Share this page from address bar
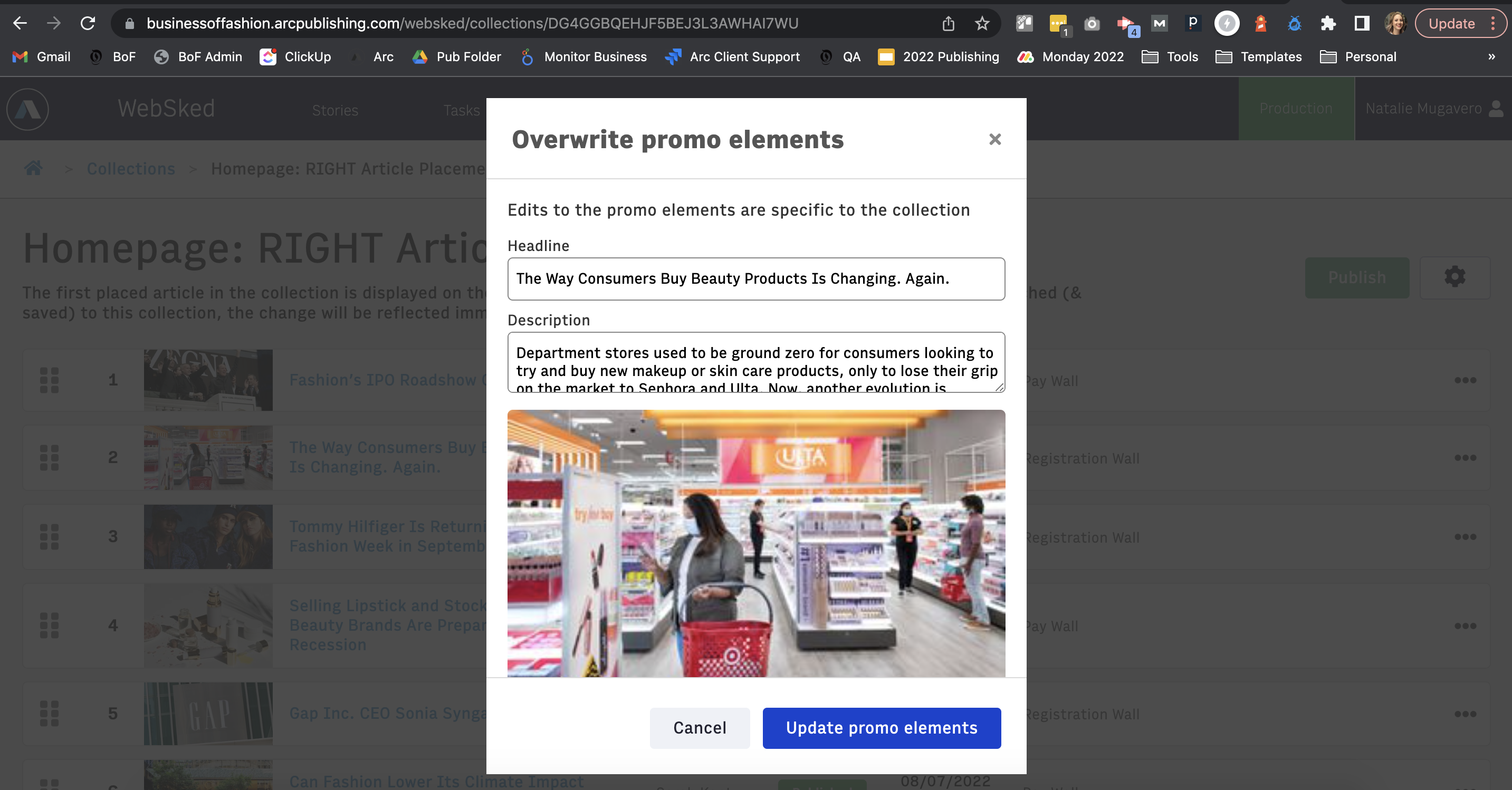The width and height of the screenshot is (1512, 790). 949,24
